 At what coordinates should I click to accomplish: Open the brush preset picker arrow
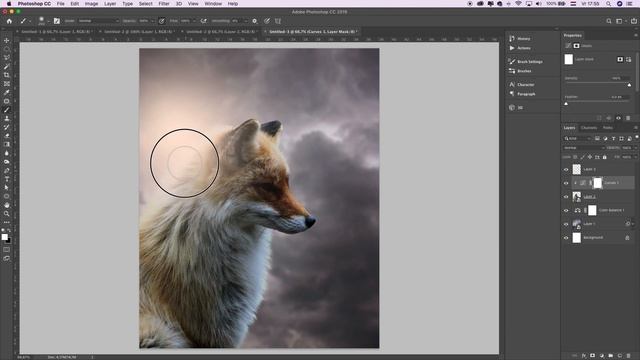pyautogui.click(x=48, y=21)
